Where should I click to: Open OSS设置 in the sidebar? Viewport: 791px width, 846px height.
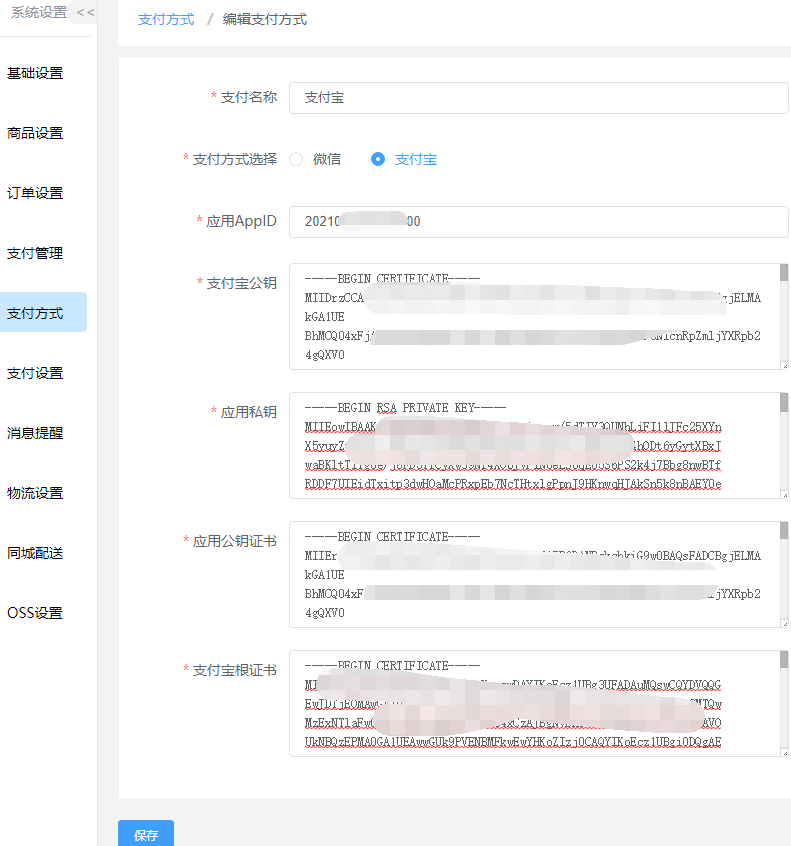(x=35, y=612)
